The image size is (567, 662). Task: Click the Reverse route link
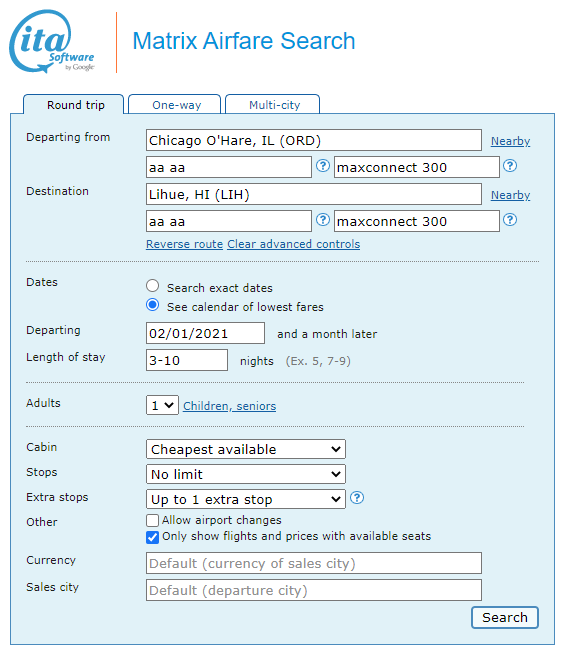[x=184, y=244]
